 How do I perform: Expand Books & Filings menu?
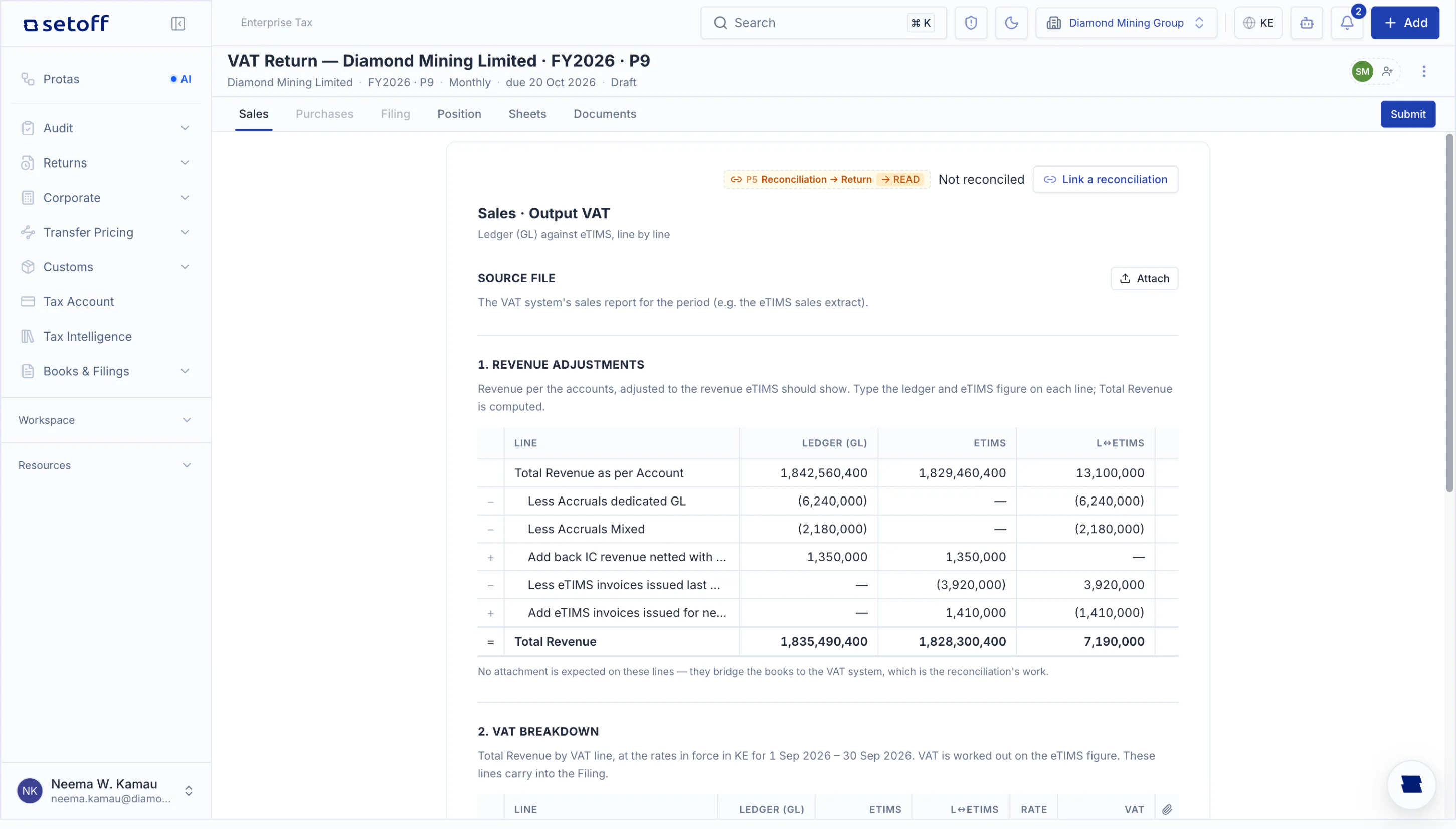(x=106, y=371)
